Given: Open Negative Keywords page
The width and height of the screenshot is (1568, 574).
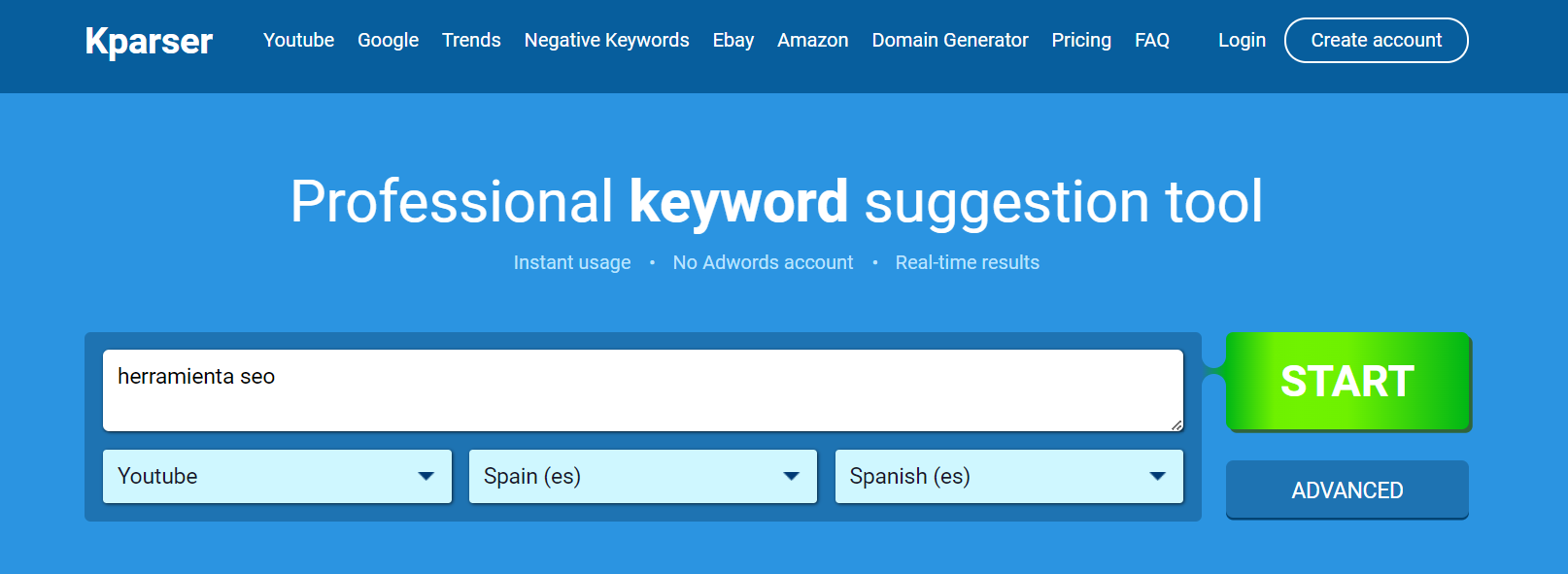Looking at the screenshot, I should [606, 40].
